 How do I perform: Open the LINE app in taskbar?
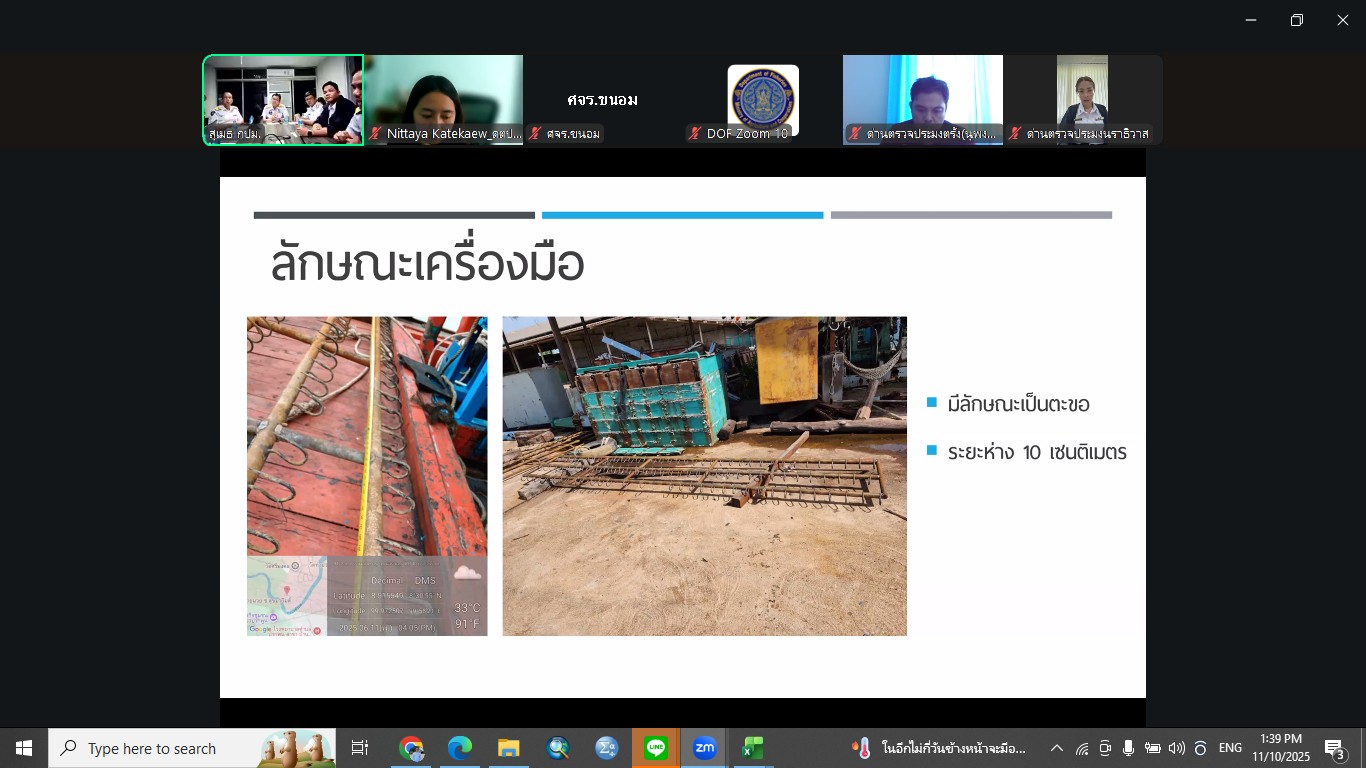point(656,748)
